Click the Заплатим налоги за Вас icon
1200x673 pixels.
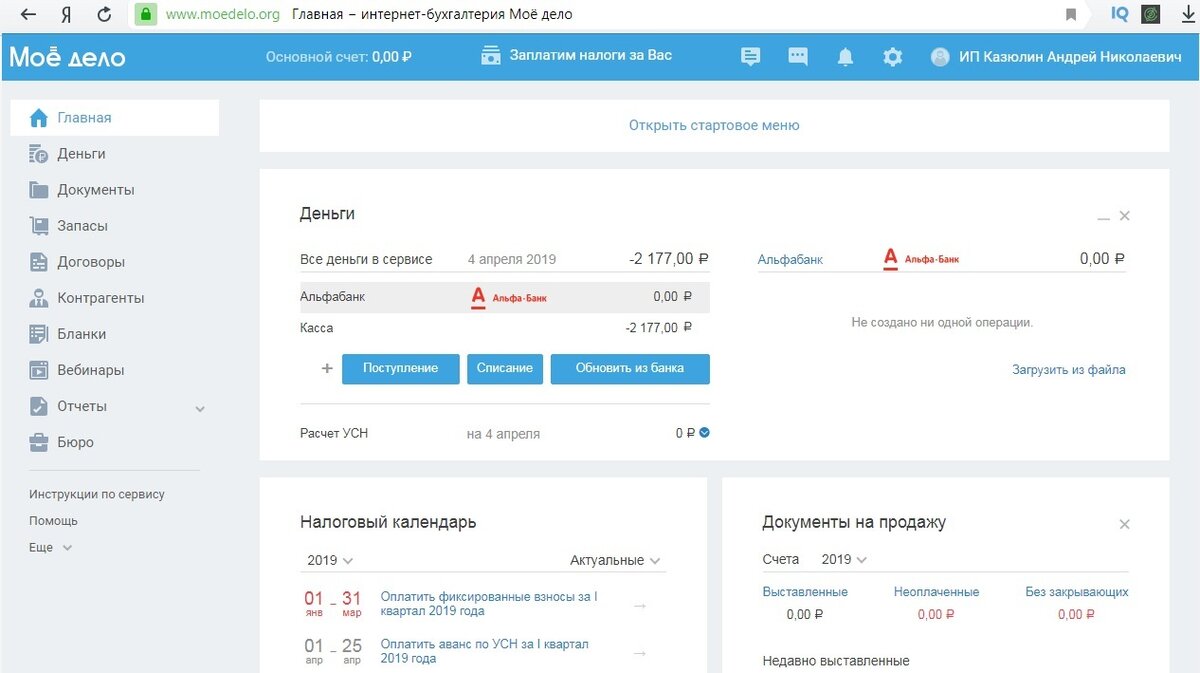pos(490,55)
